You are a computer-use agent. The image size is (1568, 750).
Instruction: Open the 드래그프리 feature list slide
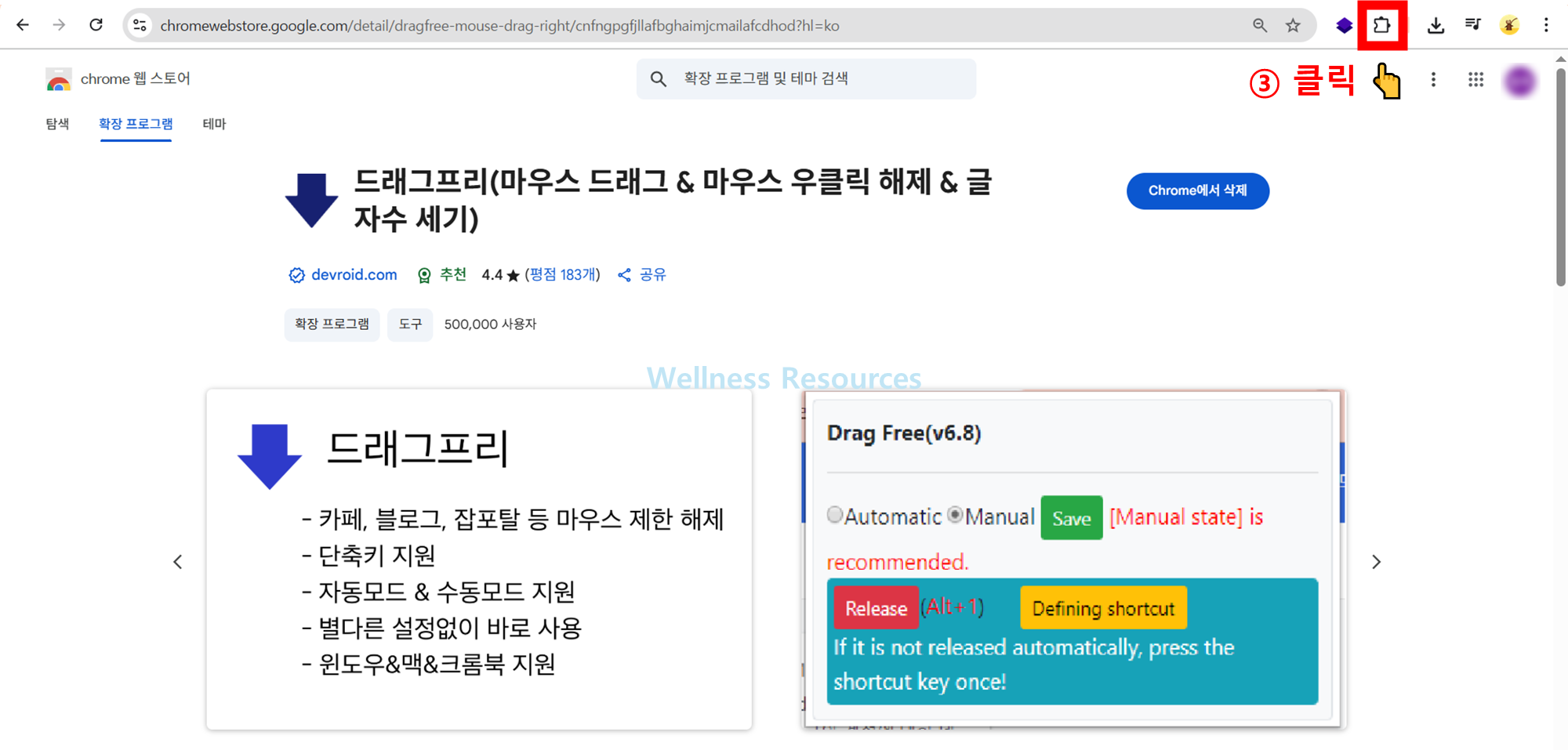pyautogui.click(x=479, y=560)
